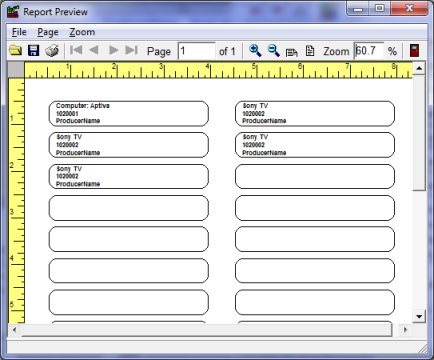Click the horizontal scrollbar thumb

207,330
